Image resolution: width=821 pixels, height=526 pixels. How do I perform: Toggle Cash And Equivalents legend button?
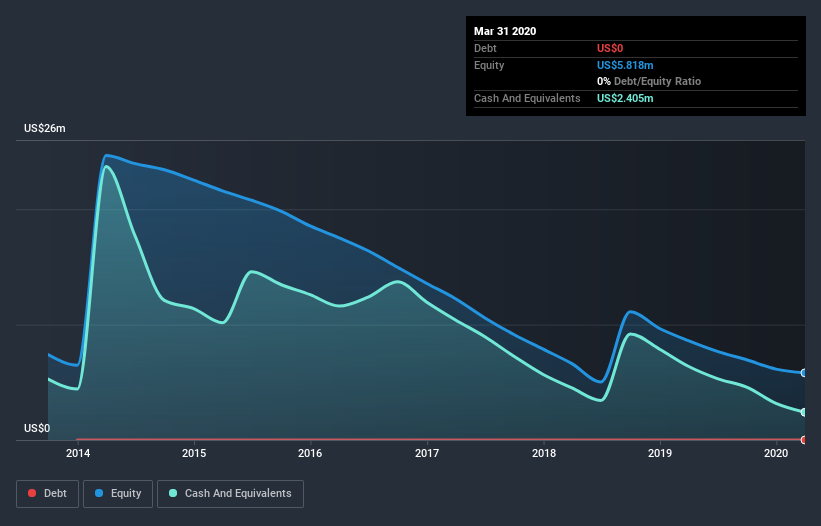tap(230, 494)
